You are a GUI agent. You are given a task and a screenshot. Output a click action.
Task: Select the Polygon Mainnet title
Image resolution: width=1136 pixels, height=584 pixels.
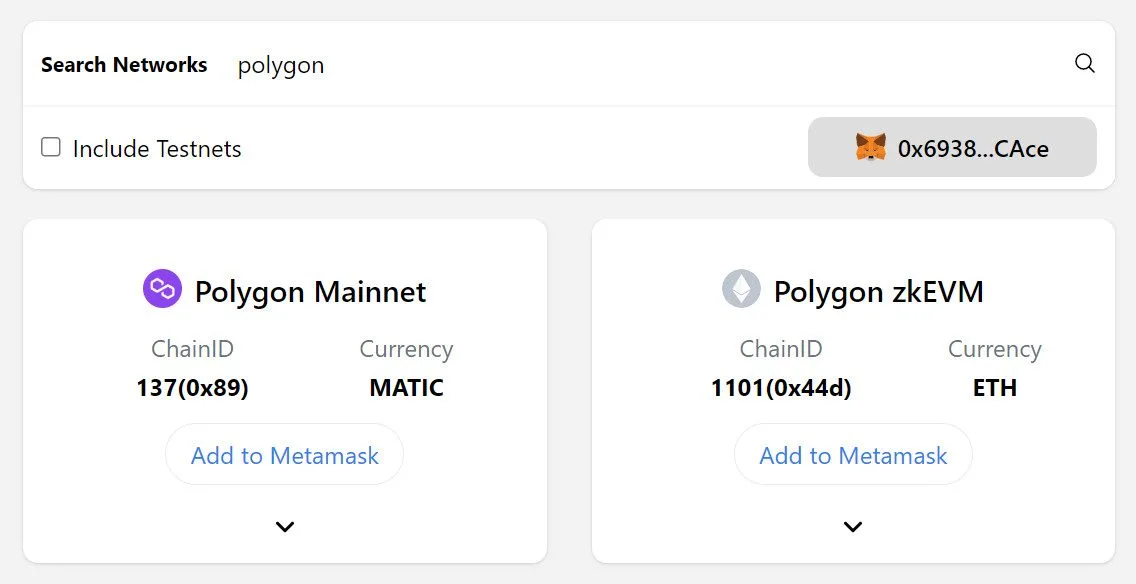tap(311, 292)
